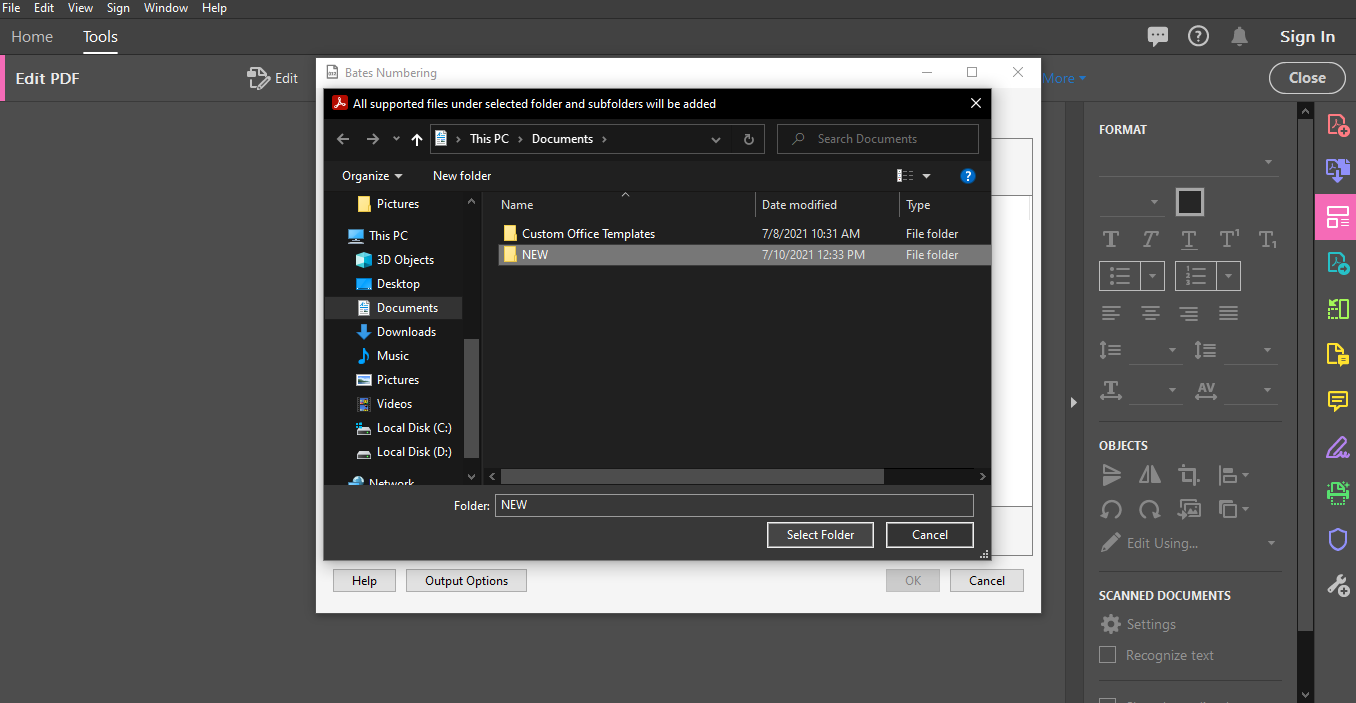This screenshot has height=703, width=1356.
Task: Expand the address bar history dropdown
Action: pos(716,139)
